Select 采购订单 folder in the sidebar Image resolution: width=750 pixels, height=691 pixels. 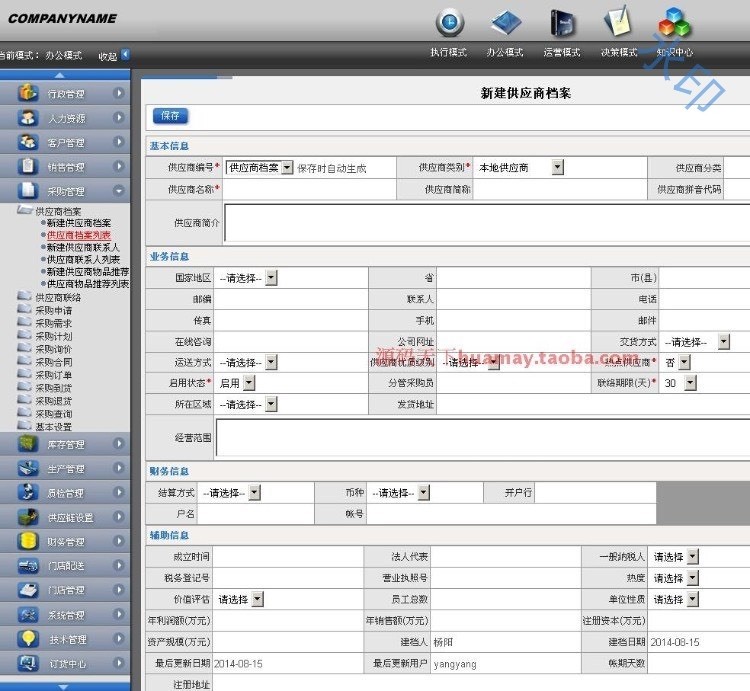tap(53, 374)
